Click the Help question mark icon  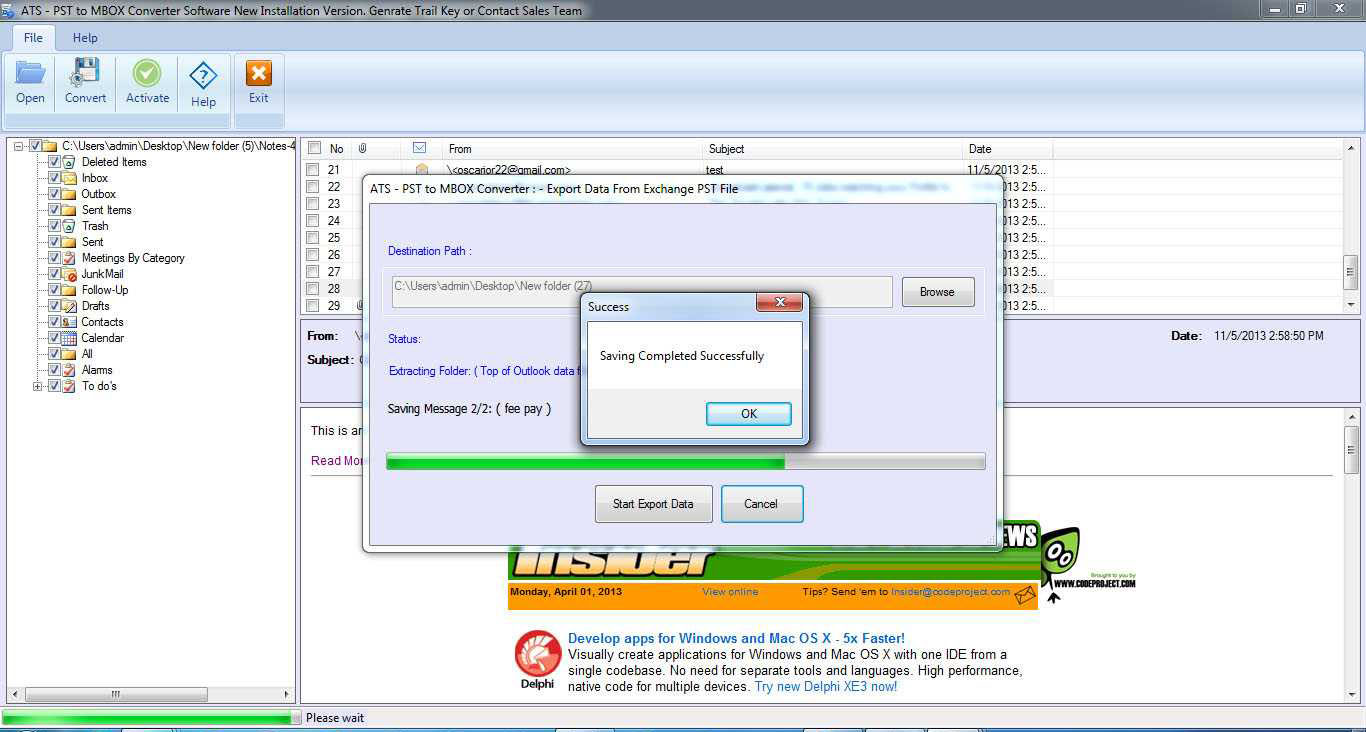(203, 75)
